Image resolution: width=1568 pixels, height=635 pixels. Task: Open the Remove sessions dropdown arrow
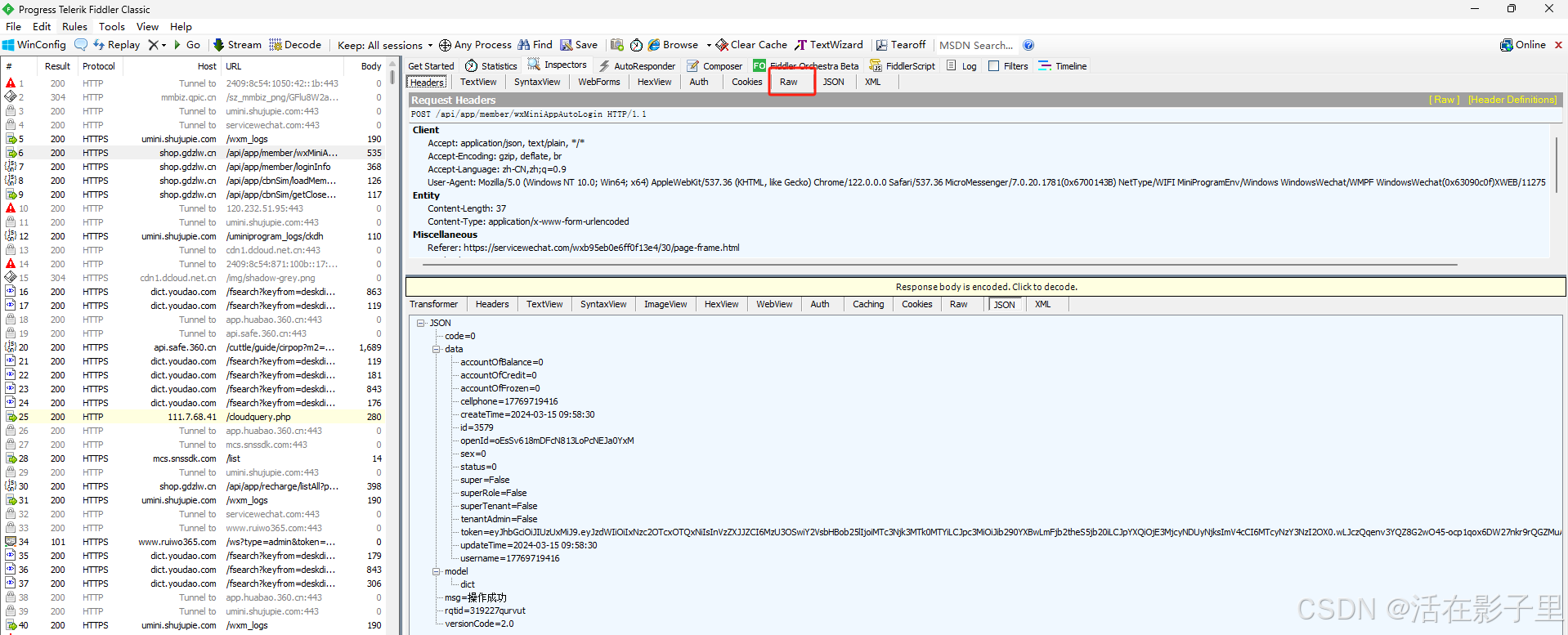pos(164,45)
